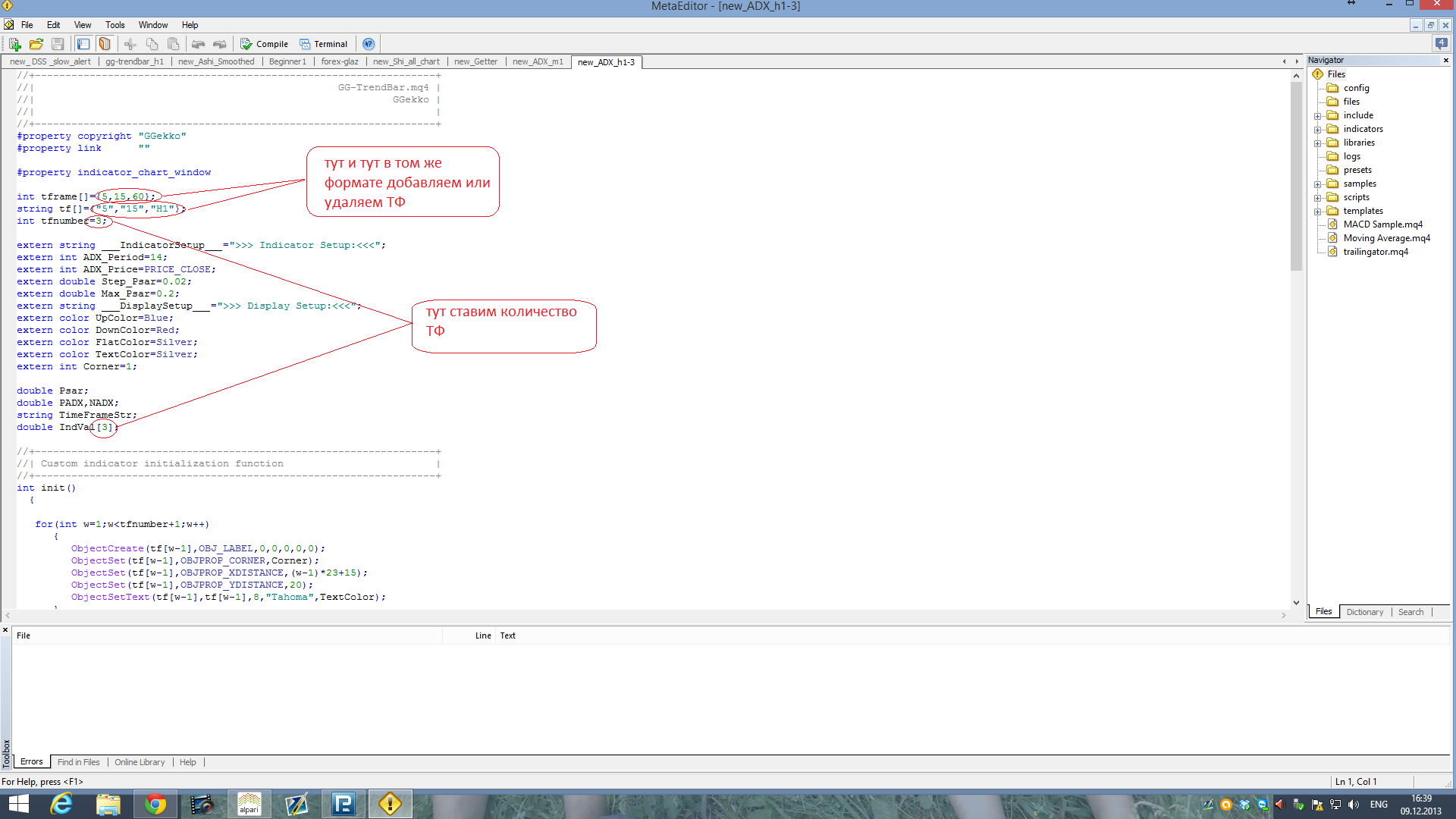This screenshot has width=1456, height=819.
Task: Switch to the new_ADX_m1 tab
Action: click(538, 61)
